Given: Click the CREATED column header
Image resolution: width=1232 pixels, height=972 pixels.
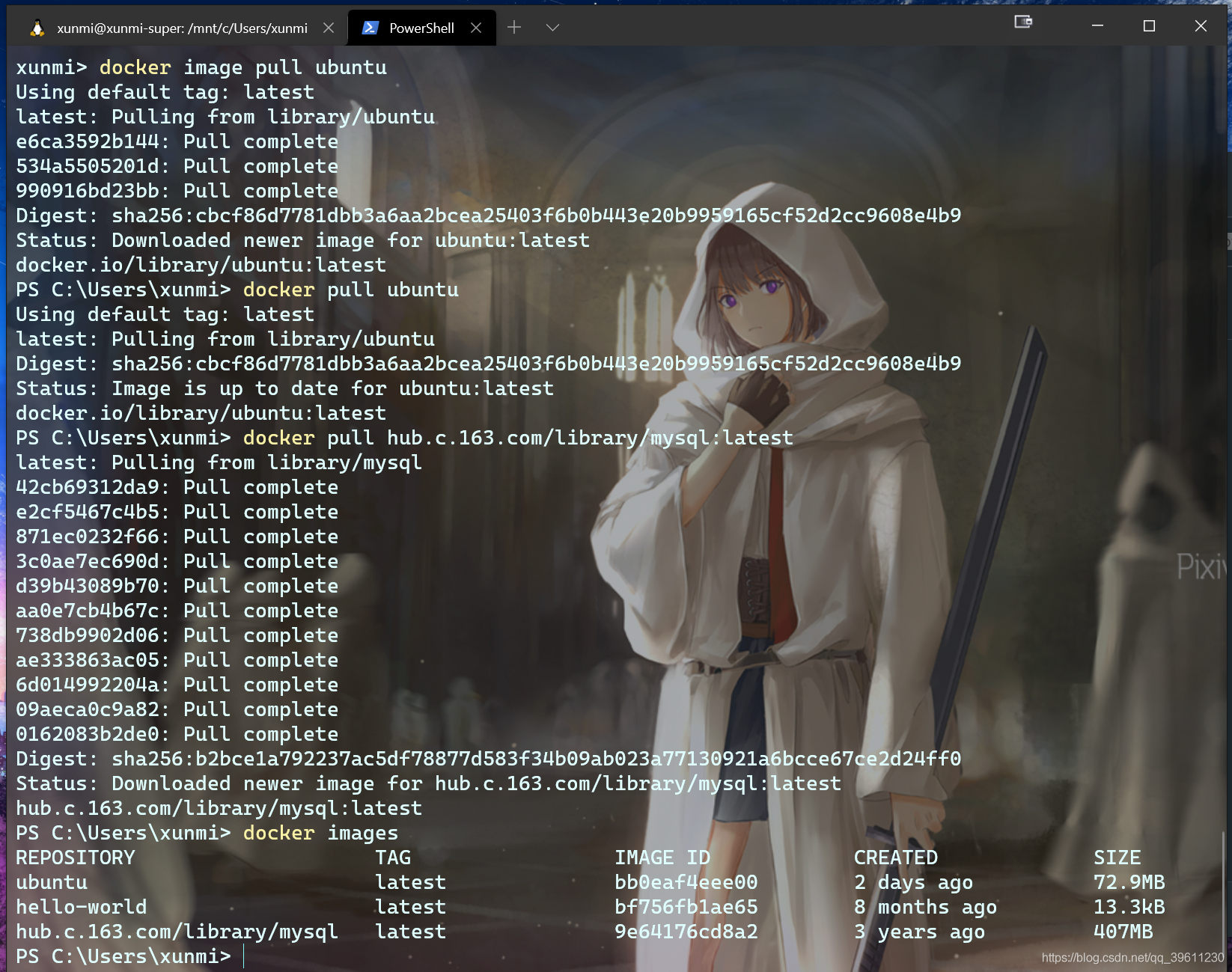Looking at the screenshot, I should pyautogui.click(x=896, y=858).
